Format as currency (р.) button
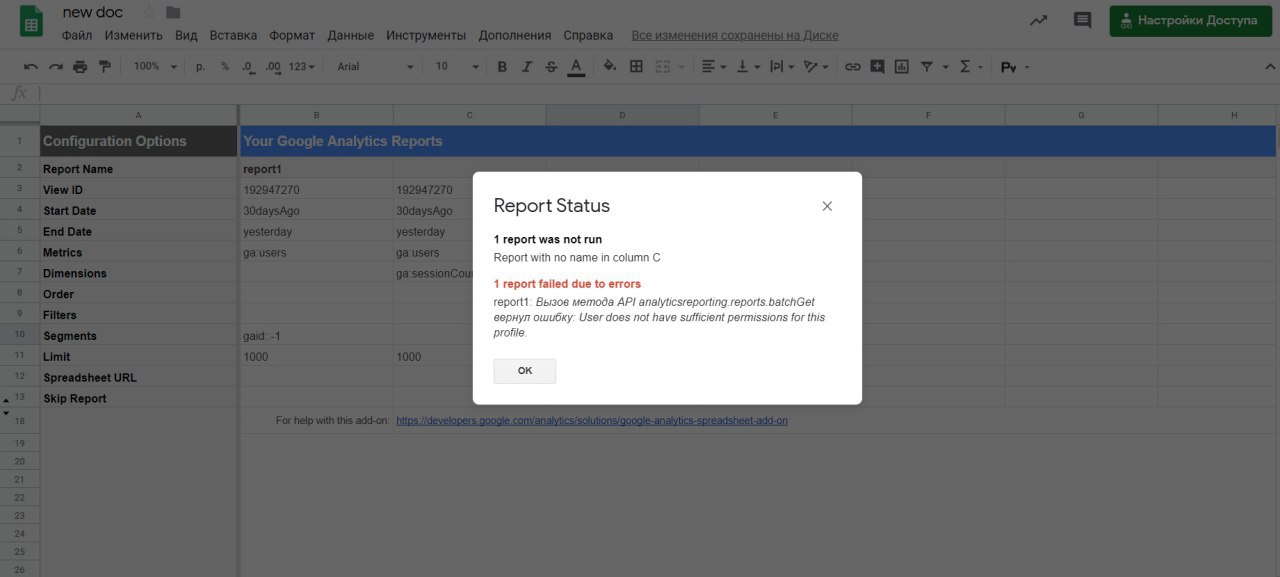The height and width of the screenshot is (577, 1280). (200, 67)
